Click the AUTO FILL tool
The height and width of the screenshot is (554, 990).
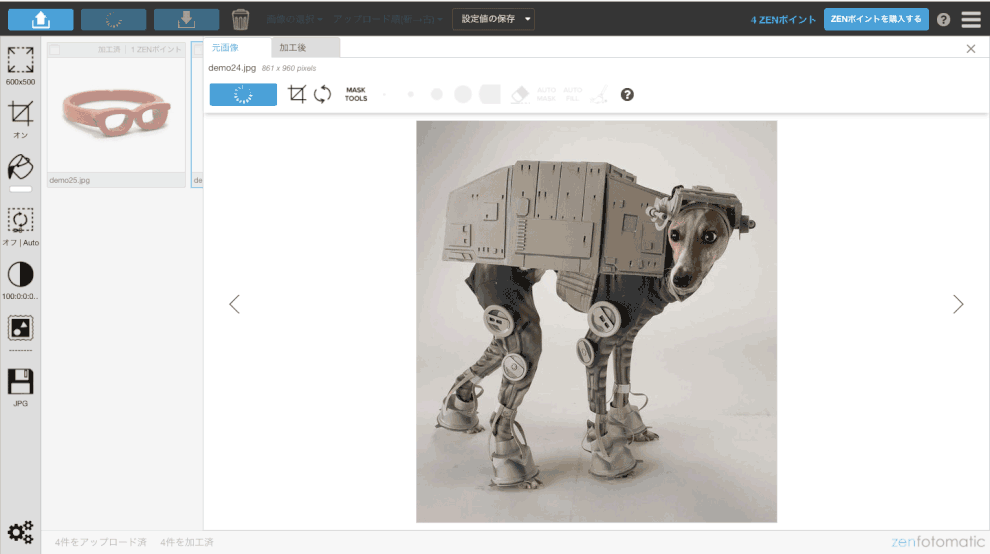pos(573,95)
